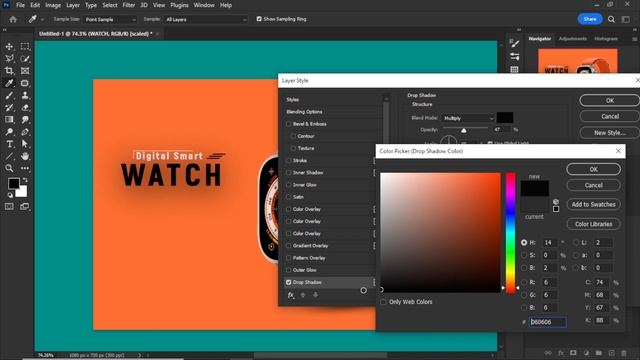Click Add to Swatches button

click(593, 204)
